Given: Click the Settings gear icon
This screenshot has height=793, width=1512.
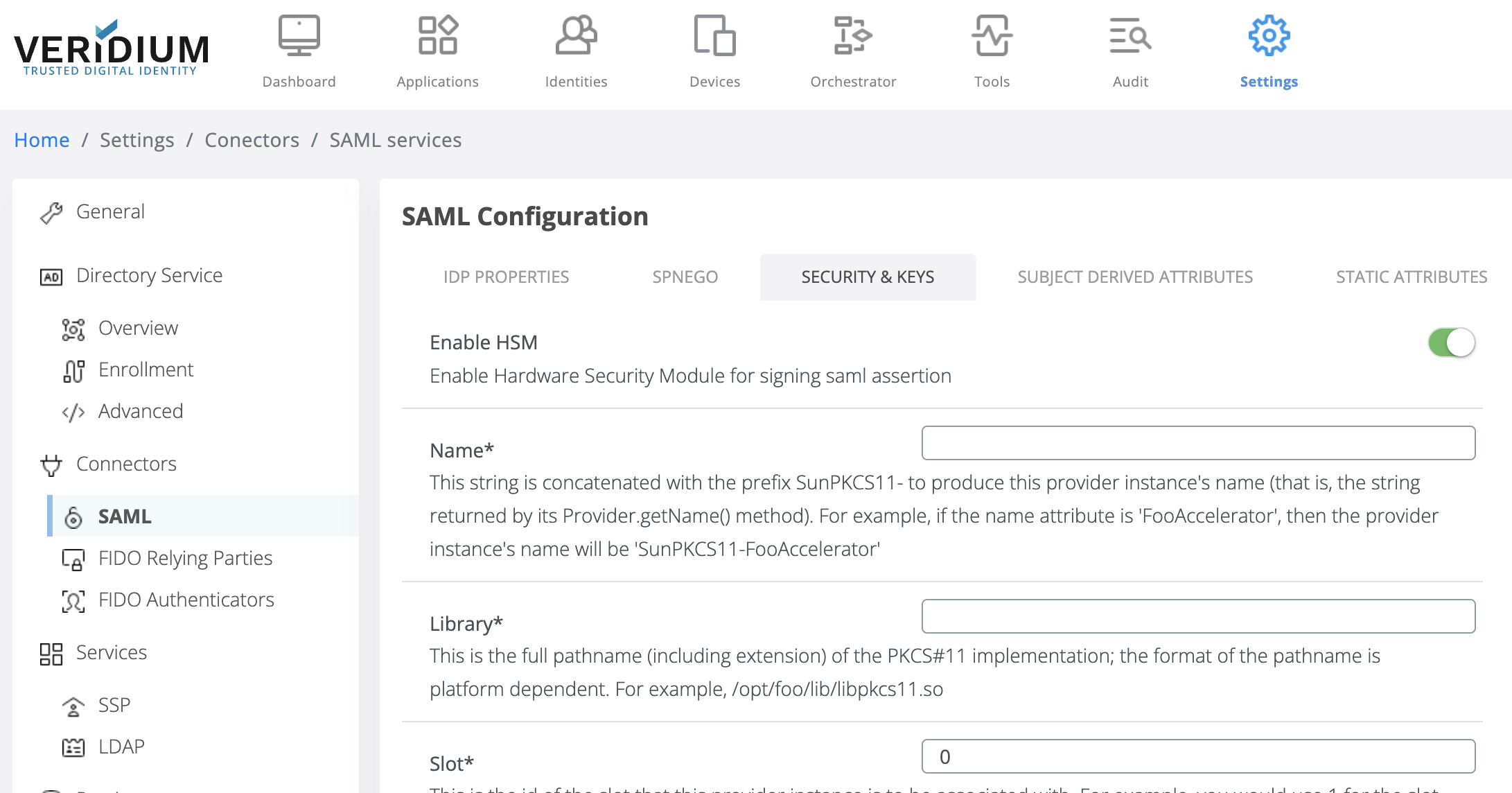Looking at the screenshot, I should [x=1269, y=36].
